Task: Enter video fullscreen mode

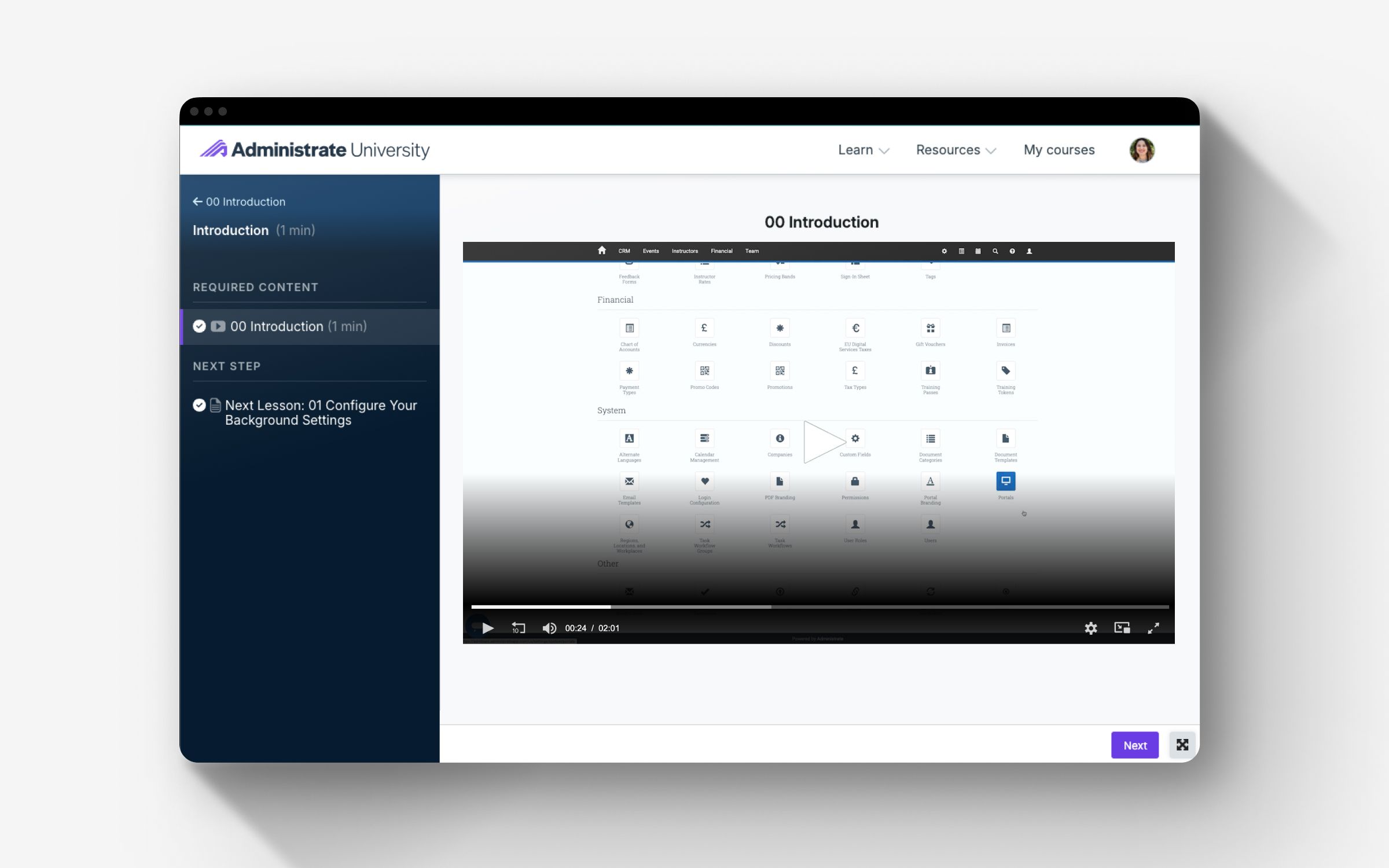Action: point(1153,628)
